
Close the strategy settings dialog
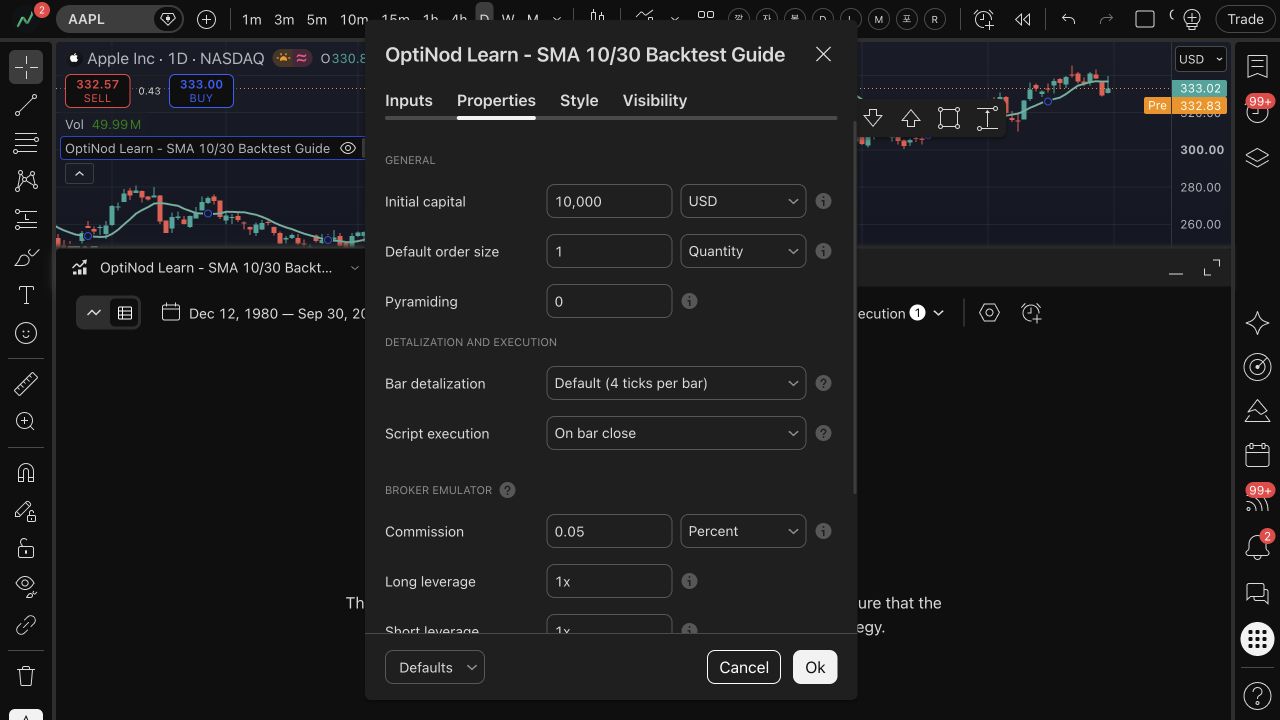click(823, 54)
